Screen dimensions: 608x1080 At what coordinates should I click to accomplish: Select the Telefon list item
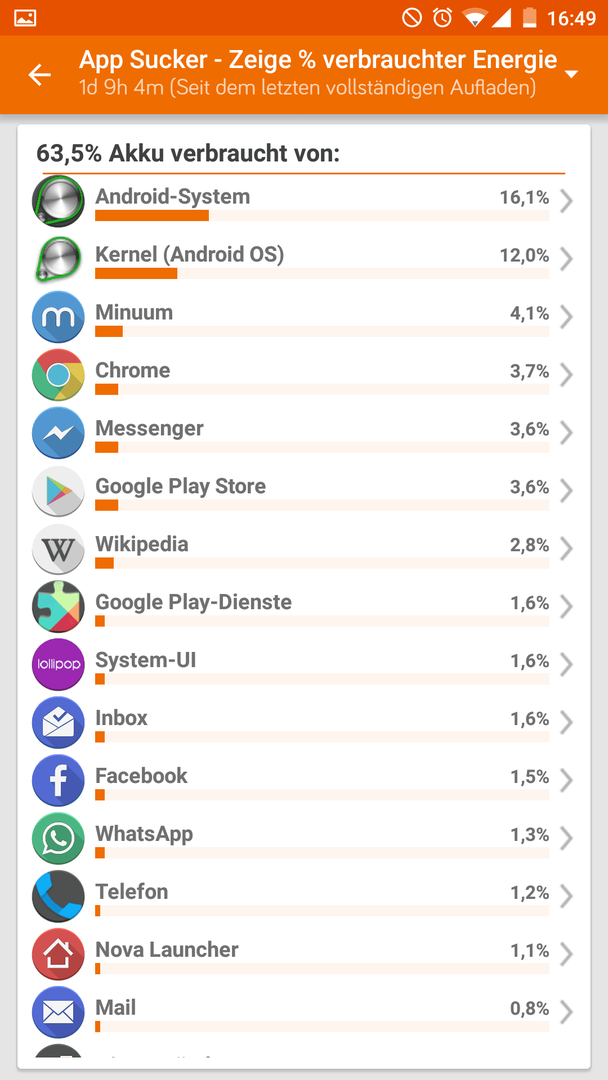tap(304, 895)
